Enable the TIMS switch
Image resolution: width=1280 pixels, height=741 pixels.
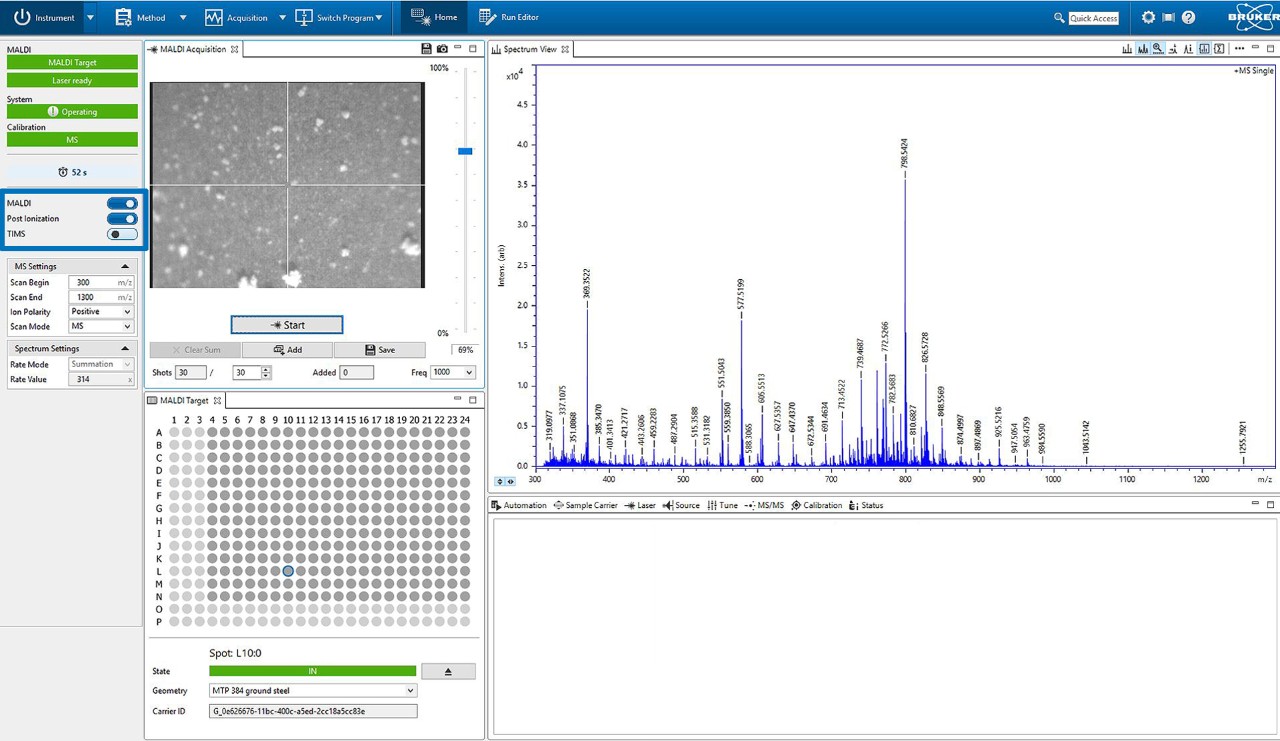tap(121, 233)
